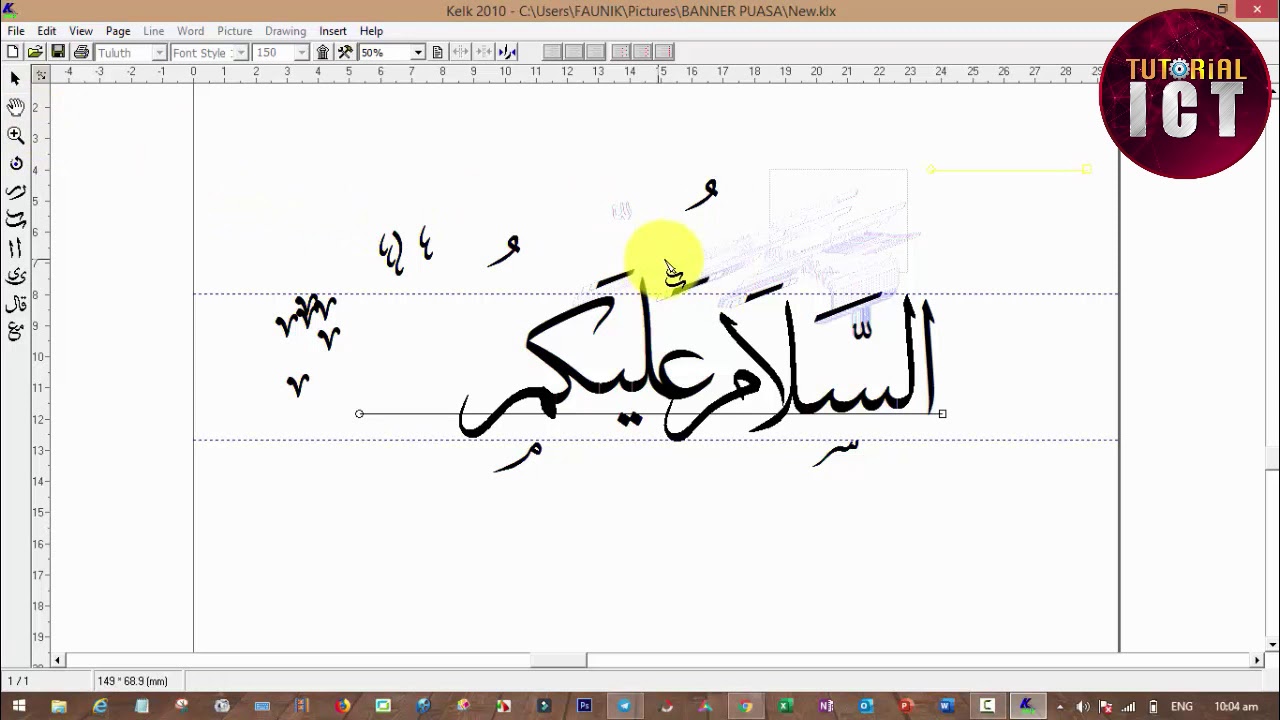Click the 10:04 am clock in tray
The width and height of the screenshot is (1280, 720).
[1236, 706]
